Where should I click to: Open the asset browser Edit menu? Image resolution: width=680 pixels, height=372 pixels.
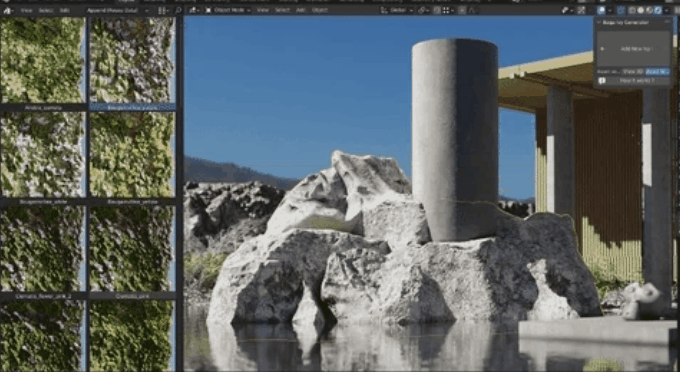point(65,10)
